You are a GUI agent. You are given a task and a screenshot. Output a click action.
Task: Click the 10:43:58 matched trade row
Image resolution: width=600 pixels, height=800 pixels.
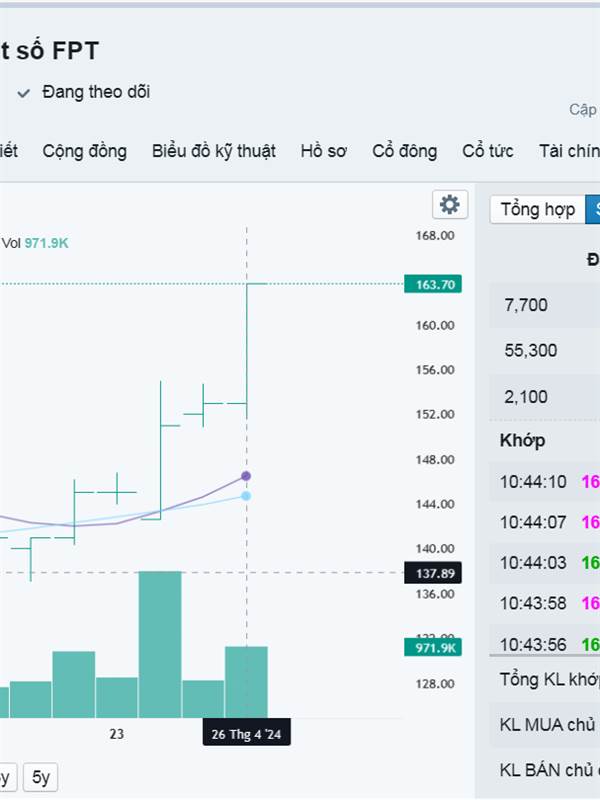click(x=545, y=603)
